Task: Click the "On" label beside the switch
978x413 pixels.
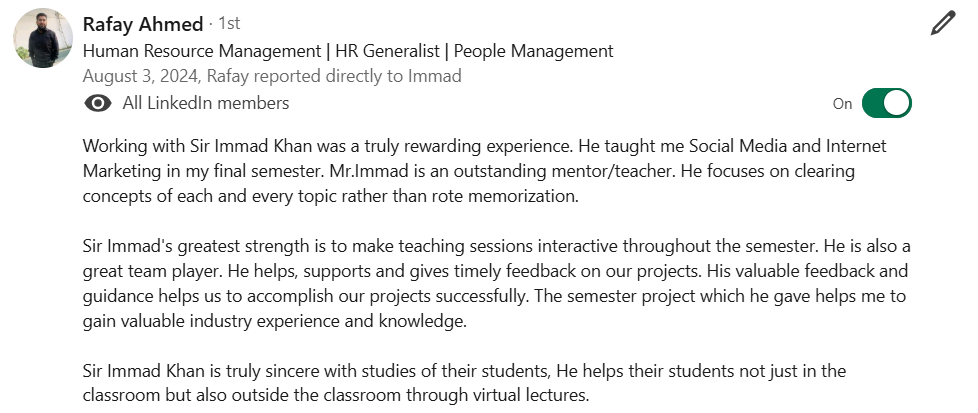Action: point(842,104)
